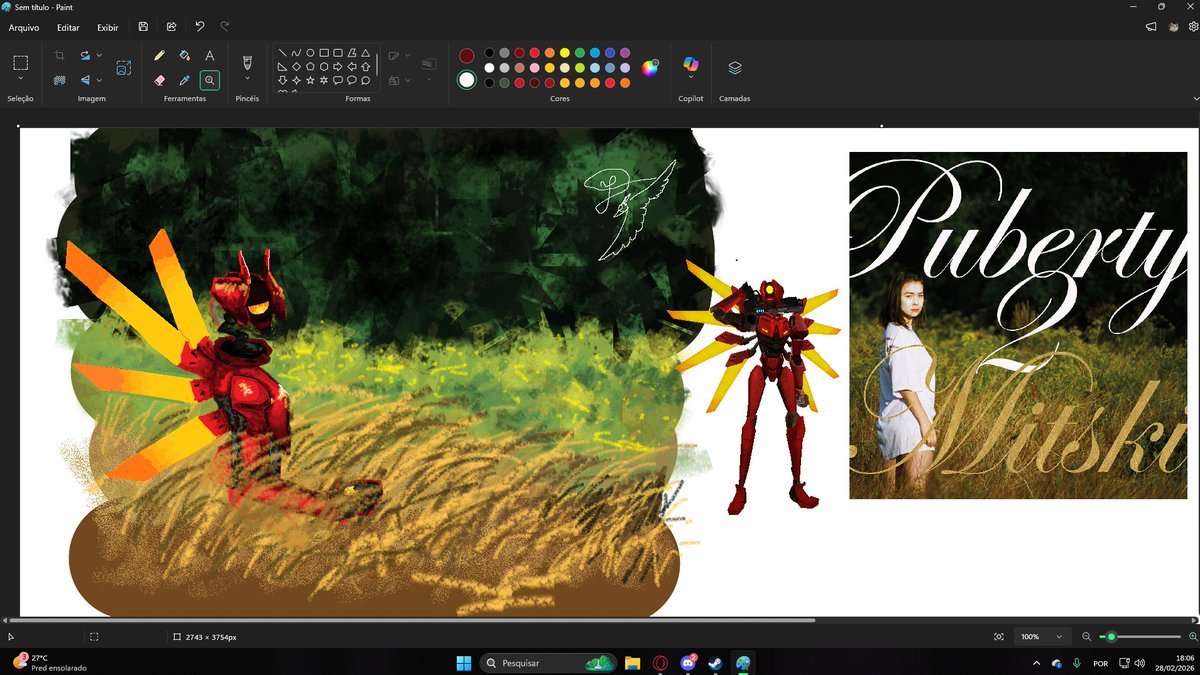Pick the yellow swatch in top color row

565,52
